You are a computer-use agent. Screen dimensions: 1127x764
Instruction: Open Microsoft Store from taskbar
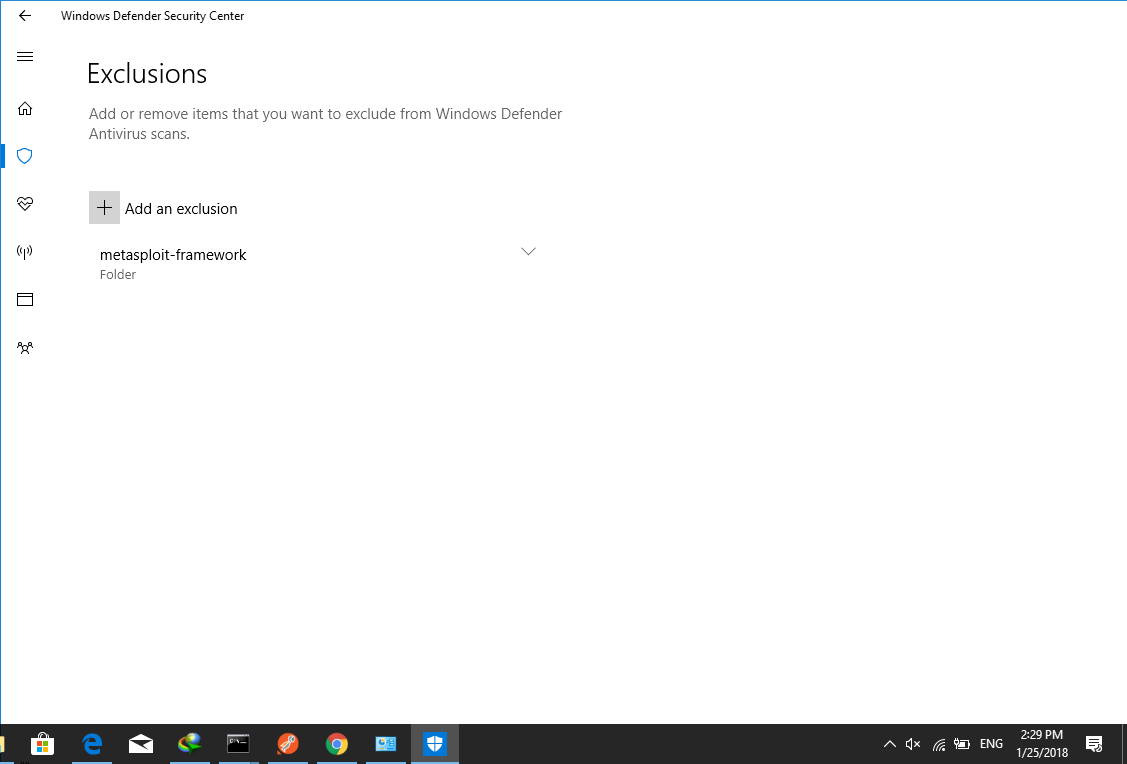click(43, 744)
